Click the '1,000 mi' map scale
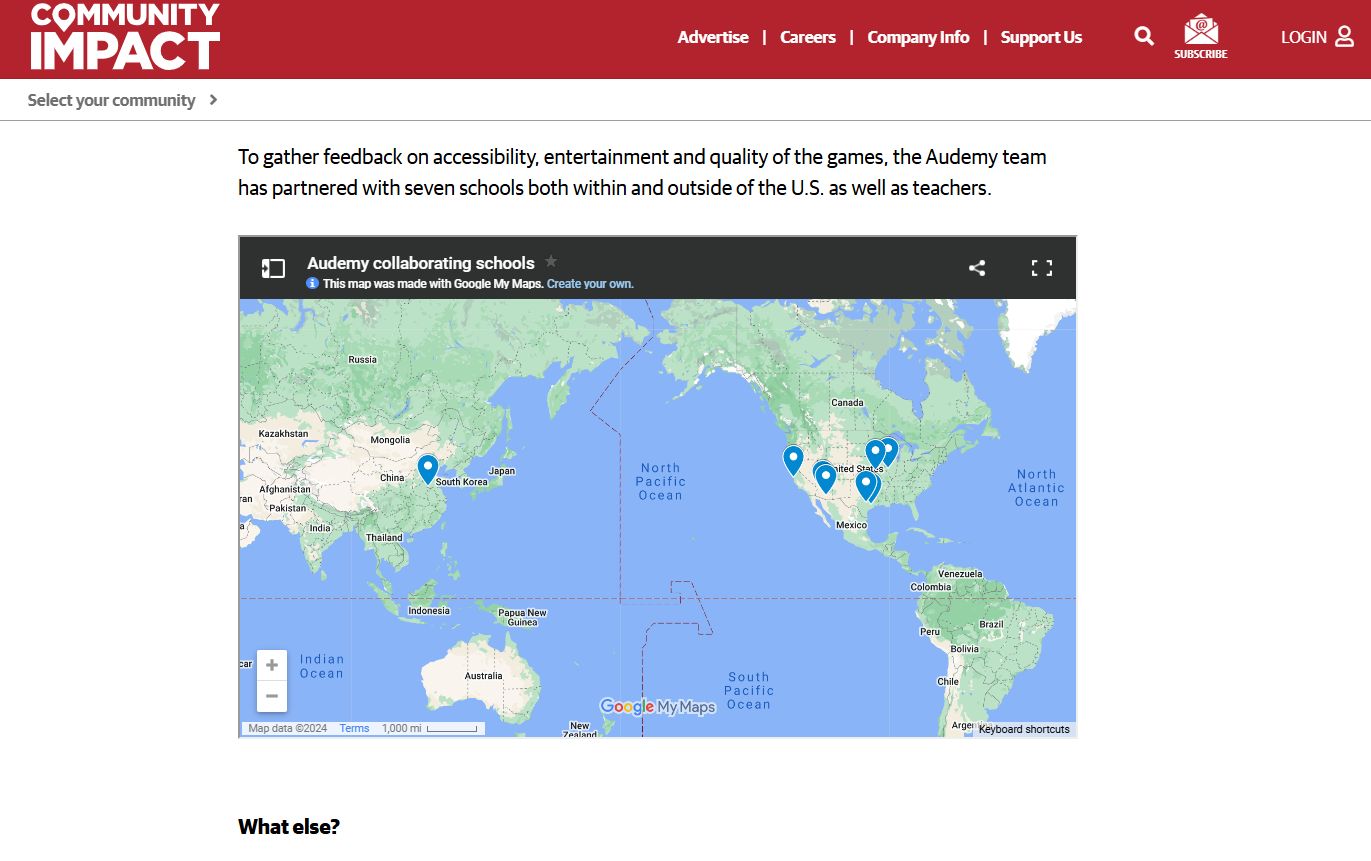 [x=430, y=728]
